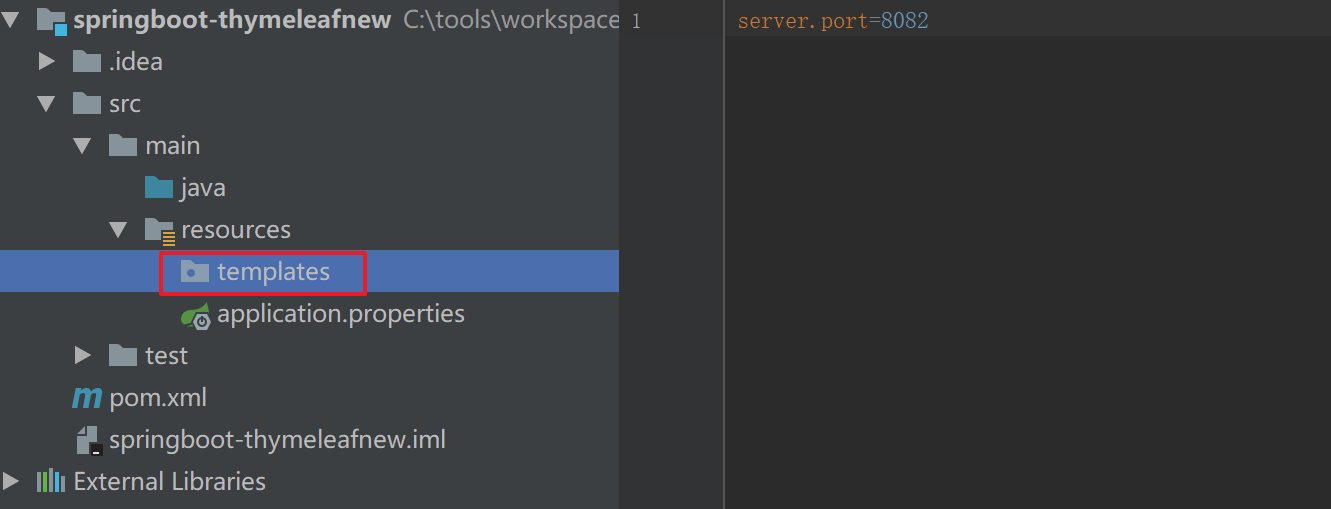Screen dimensions: 1331x509
Task: Expand the .idea folder arrow
Action: pyautogui.click(x=47, y=62)
